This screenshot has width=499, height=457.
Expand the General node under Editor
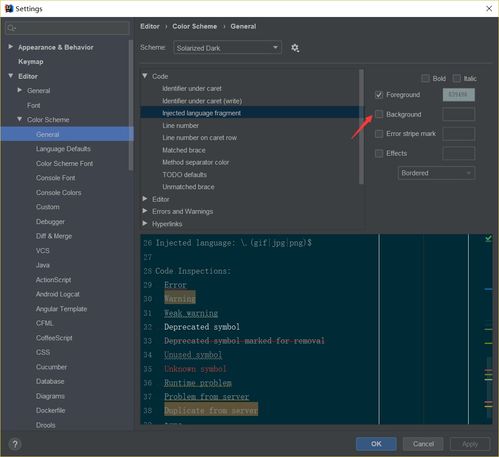(x=20, y=90)
